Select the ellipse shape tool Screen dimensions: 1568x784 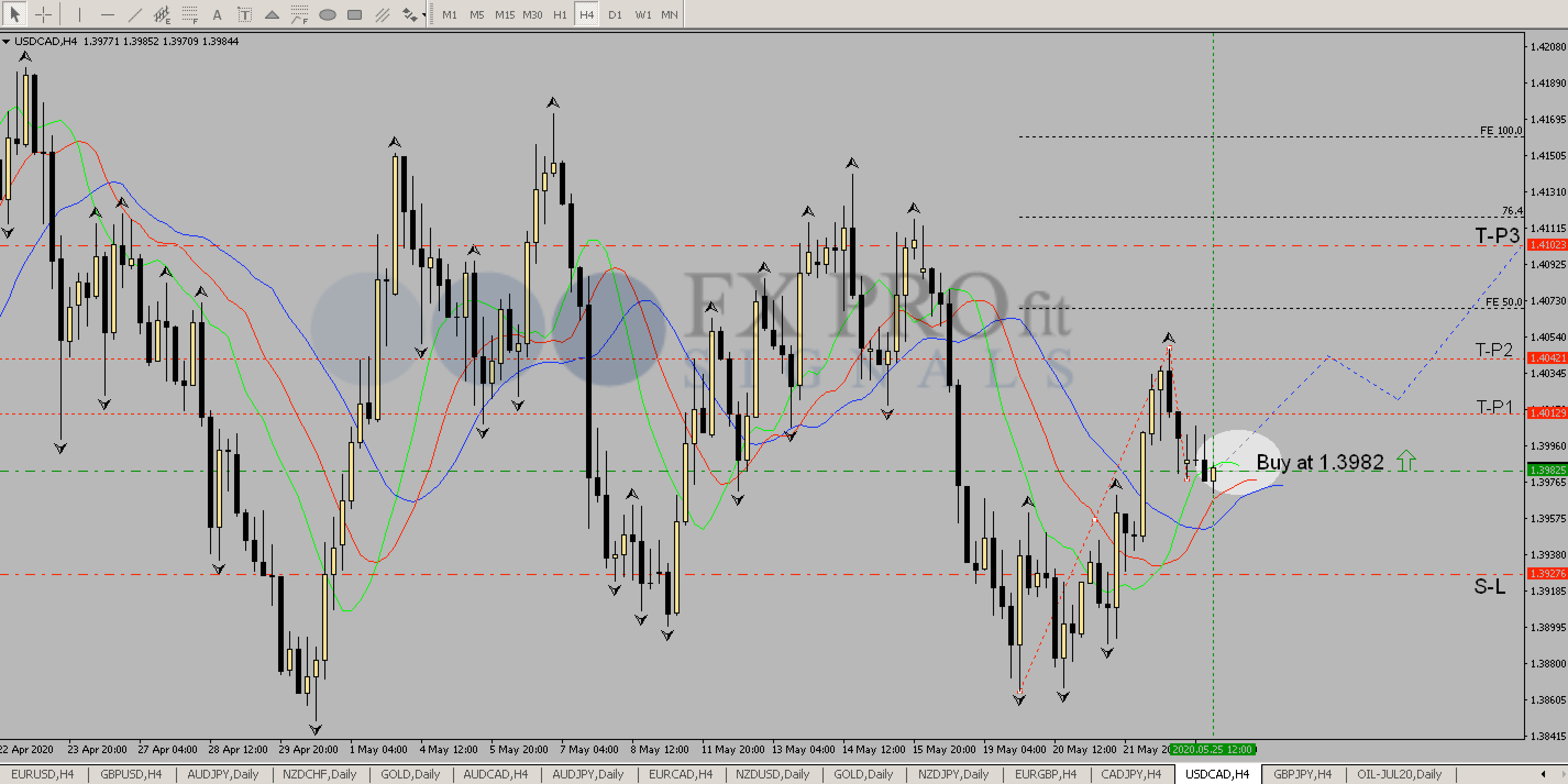[x=328, y=15]
